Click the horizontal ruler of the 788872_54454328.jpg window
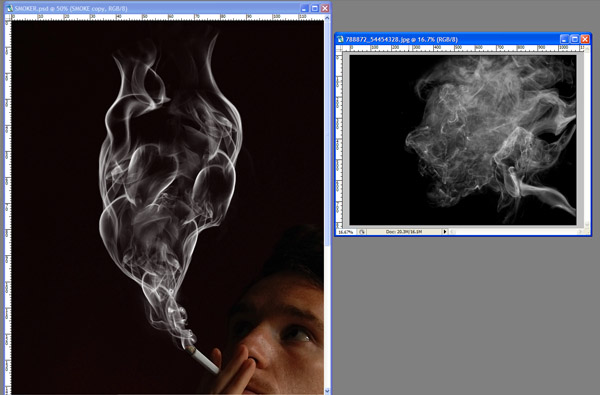Screen dimensions: 600x395 pos(463,48)
